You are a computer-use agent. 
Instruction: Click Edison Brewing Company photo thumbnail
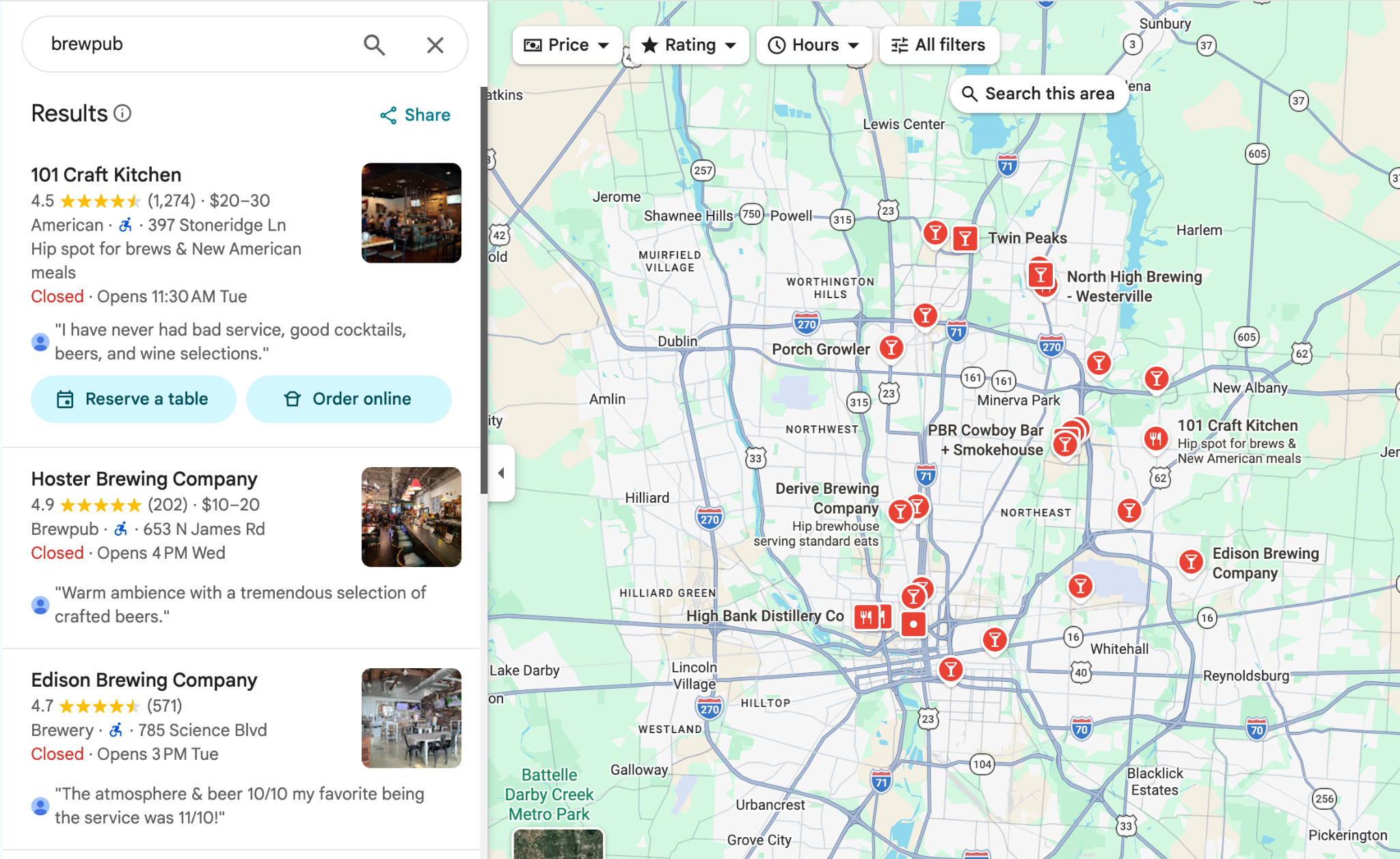coord(412,718)
